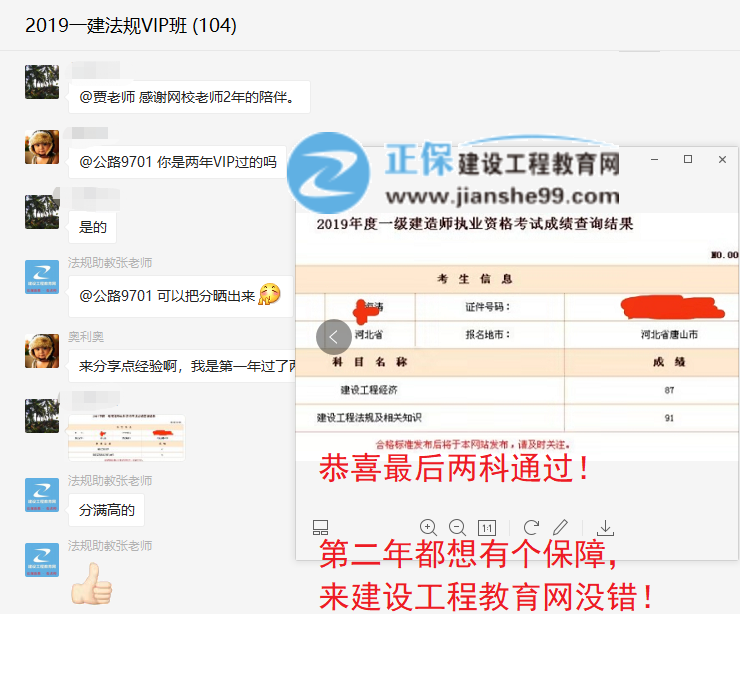Click the 是的 reply bubble
Viewport: 740px width, 681px height.
coord(93,227)
